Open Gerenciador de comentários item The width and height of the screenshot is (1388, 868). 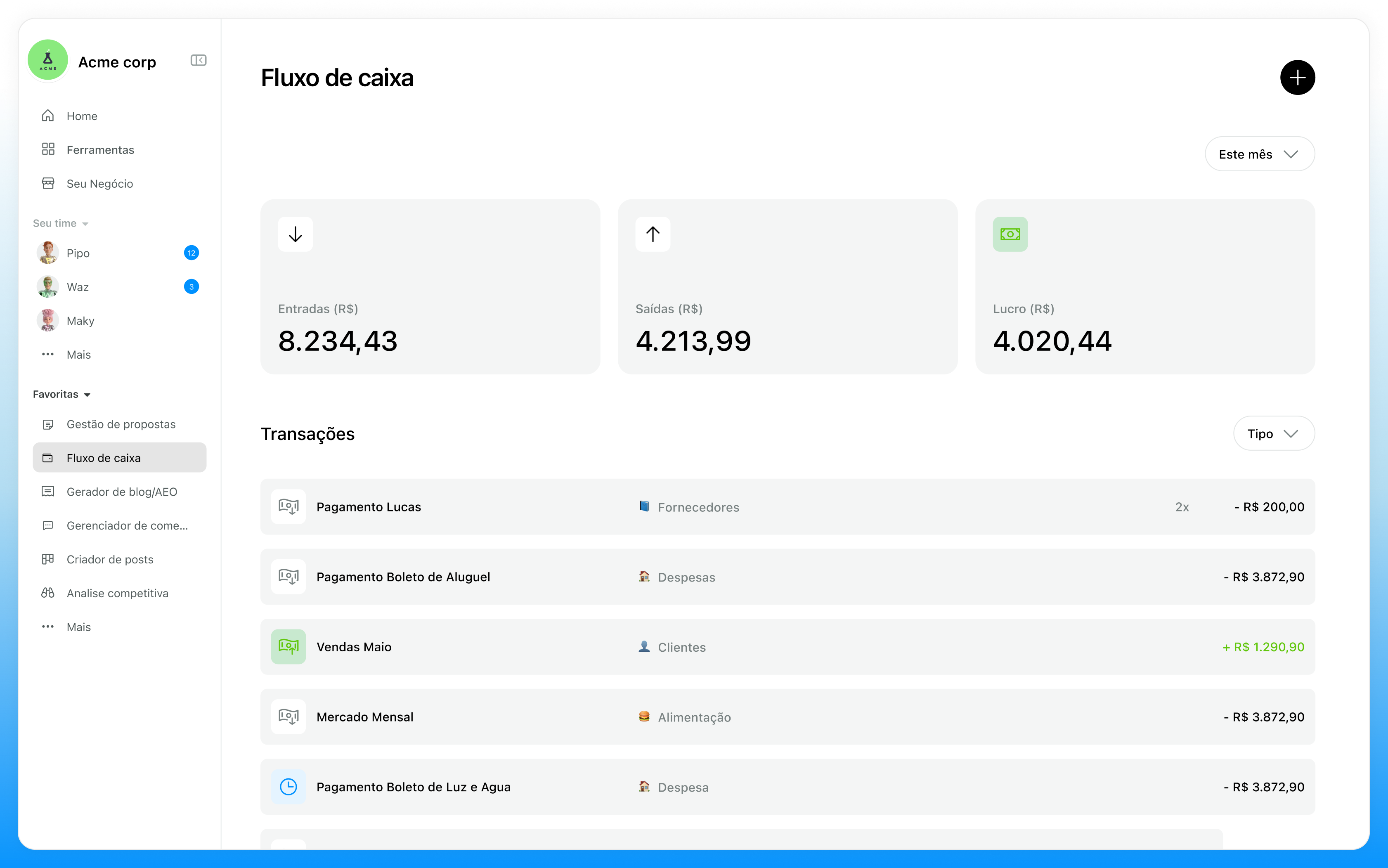click(119, 526)
